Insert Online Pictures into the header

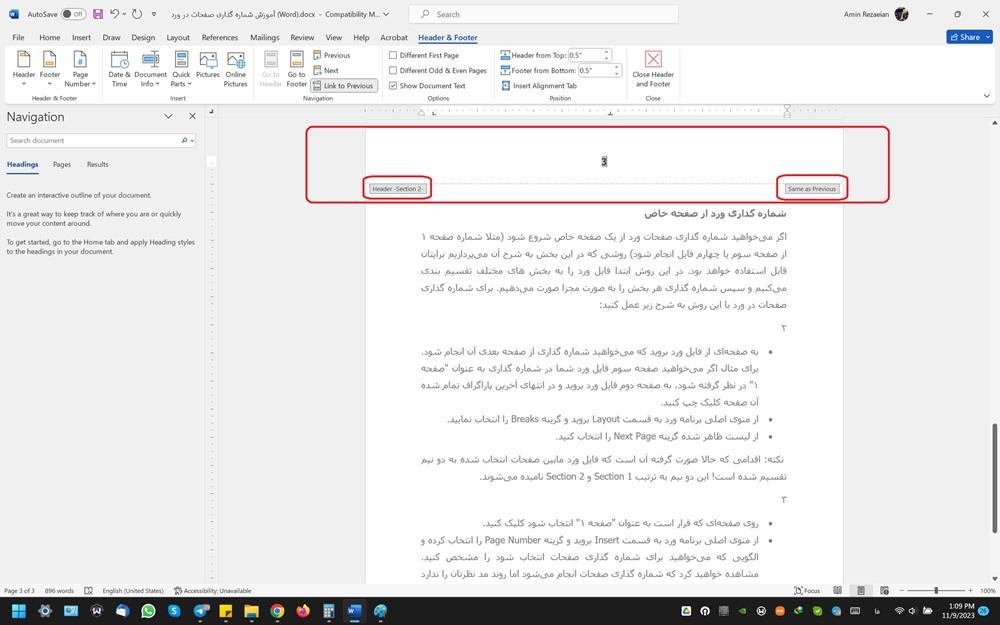[x=236, y=68]
